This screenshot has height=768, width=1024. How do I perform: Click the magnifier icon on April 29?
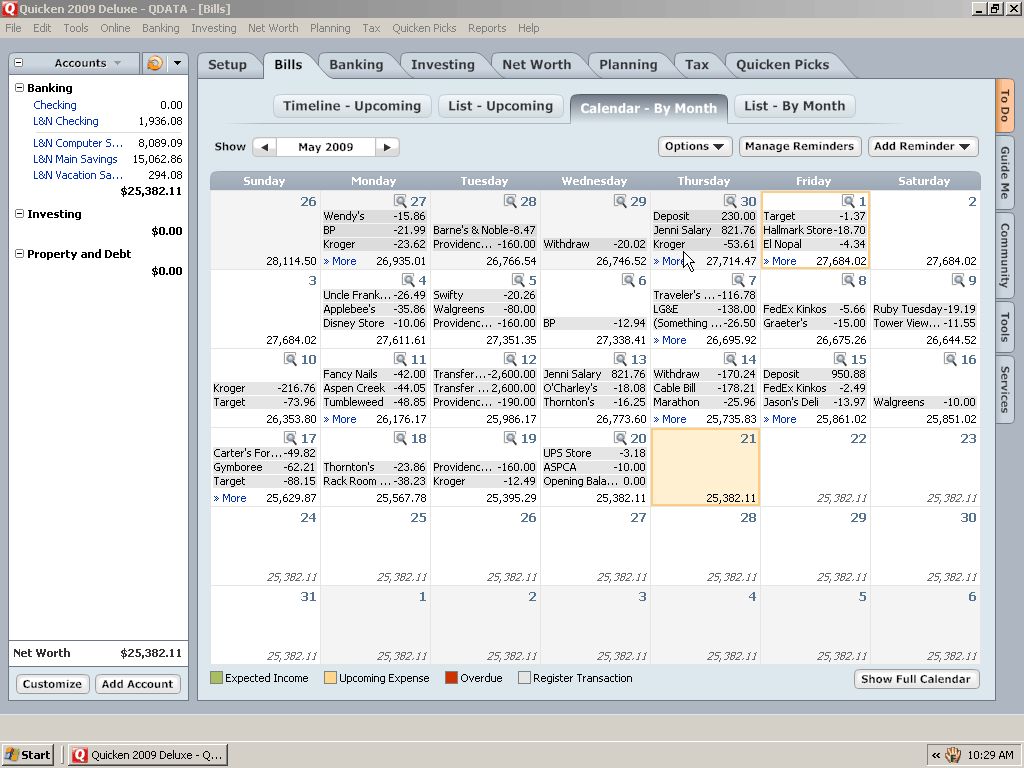click(x=620, y=200)
